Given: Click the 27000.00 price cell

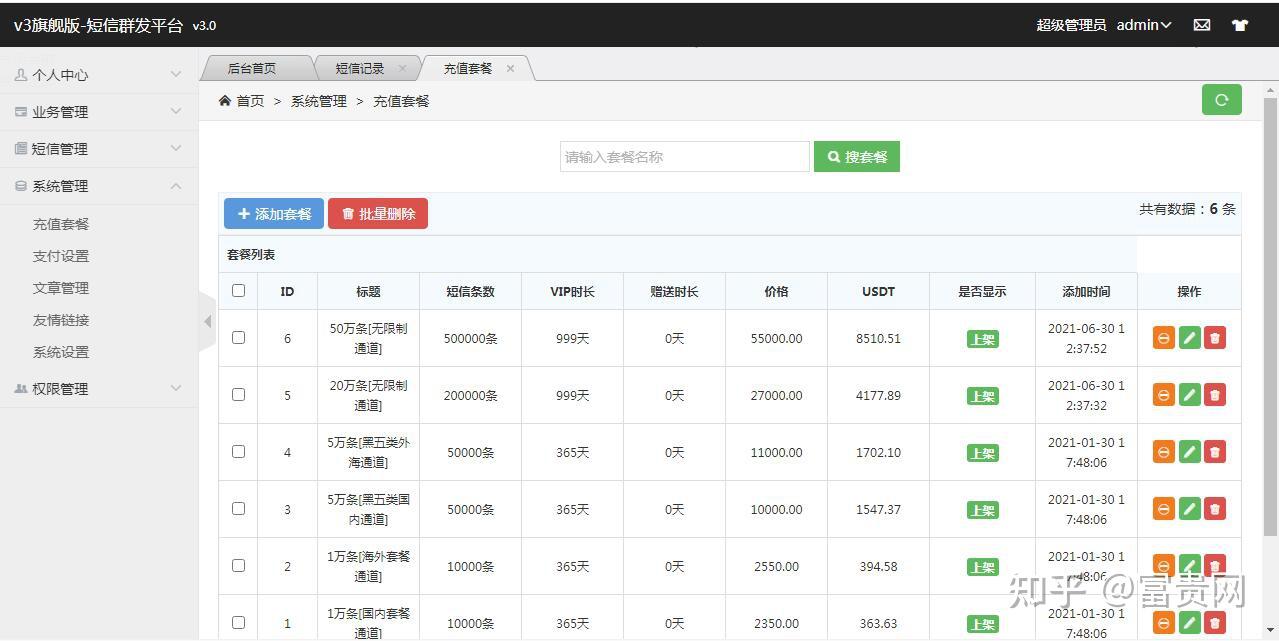Looking at the screenshot, I should (776, 395).
